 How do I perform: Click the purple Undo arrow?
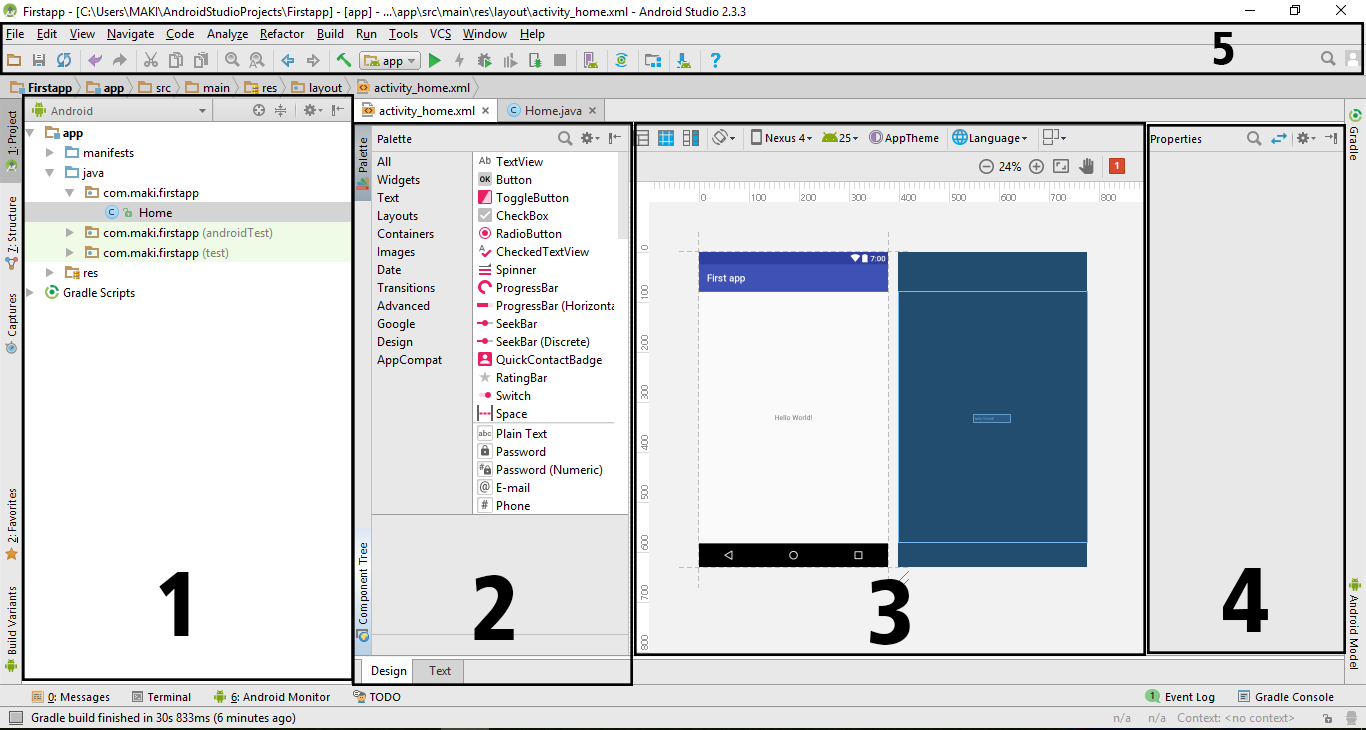point(95,60)
